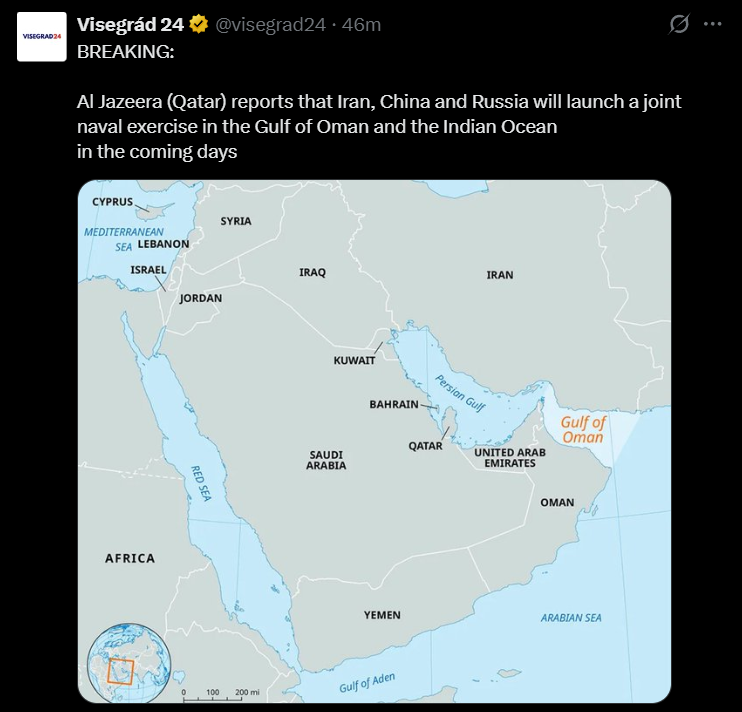
Task: Click the CYPRUS label on the map
Action: (x=112, y=201)
